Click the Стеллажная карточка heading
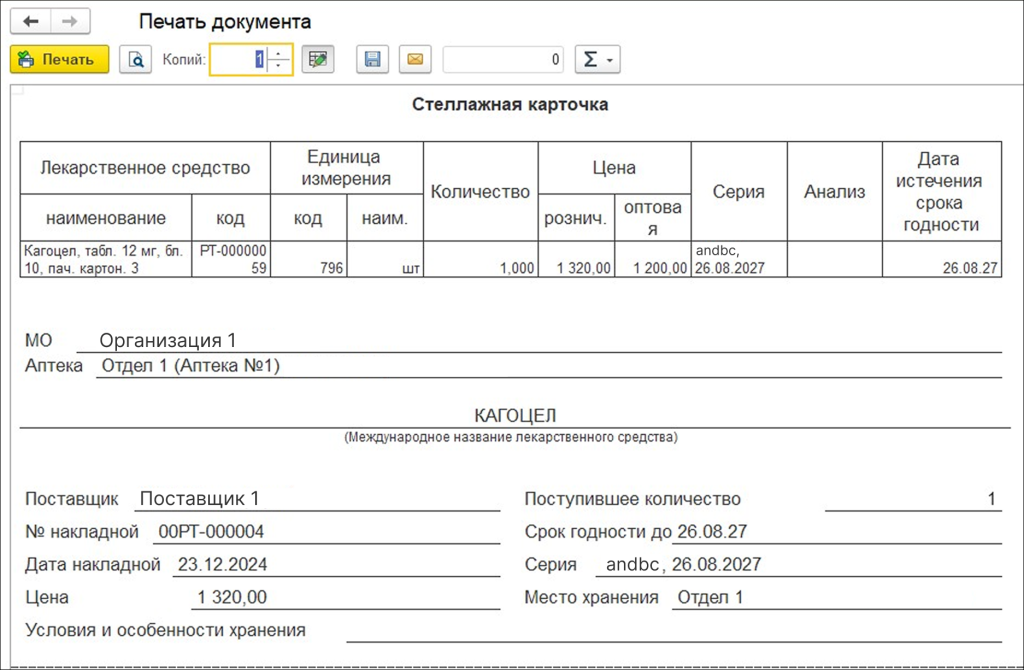 (x=510, y=105)
